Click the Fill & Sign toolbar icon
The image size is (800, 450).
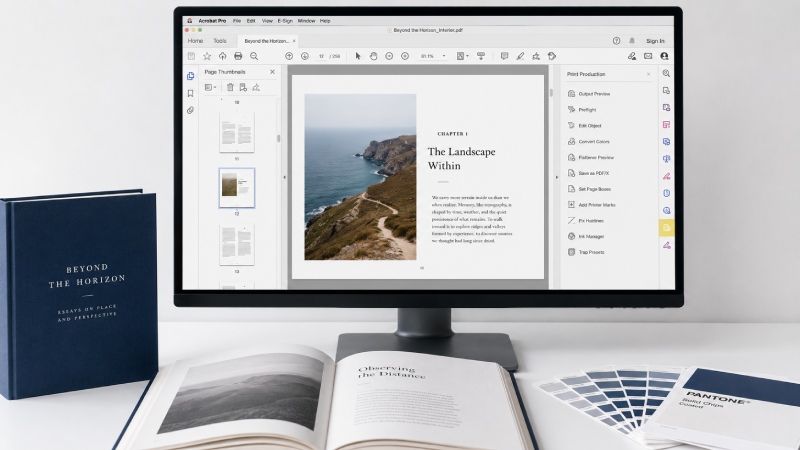[x=536, y=56]
